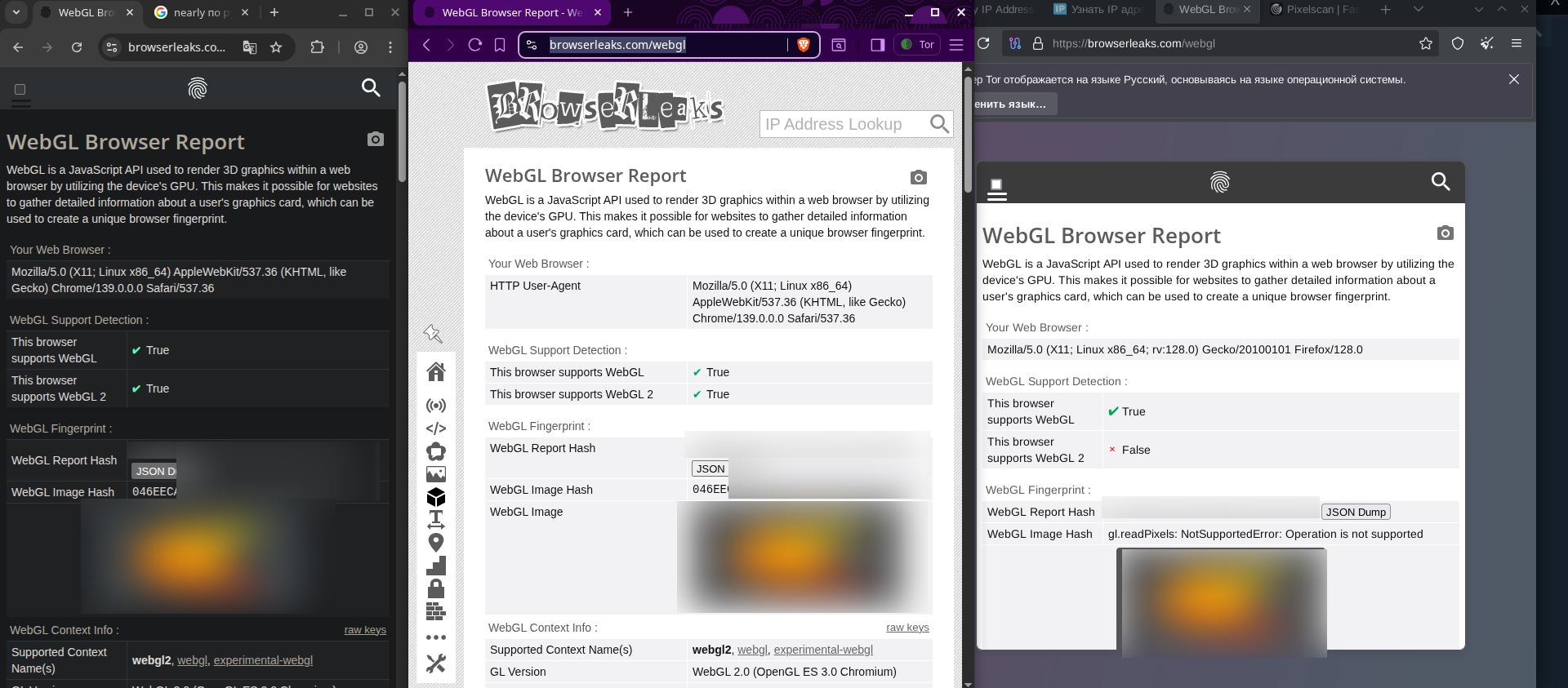Open the geolocation pin icon in BrowserLeaks sidebar
The image size is (1568, 688).
(x=436, y=543)
